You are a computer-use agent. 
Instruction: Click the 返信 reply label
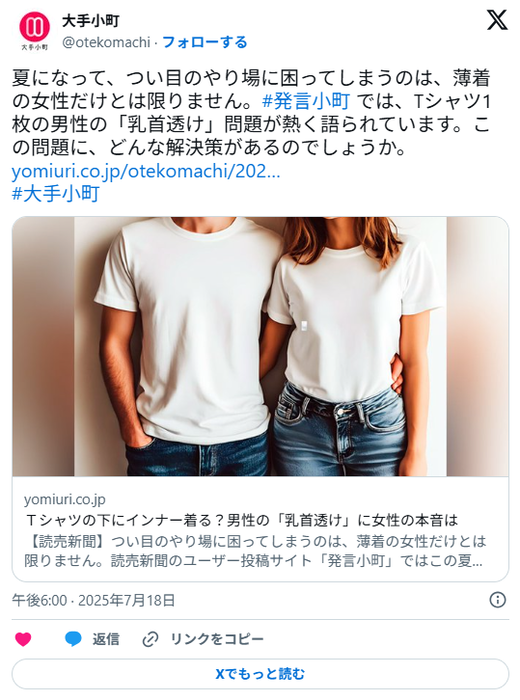106,639
